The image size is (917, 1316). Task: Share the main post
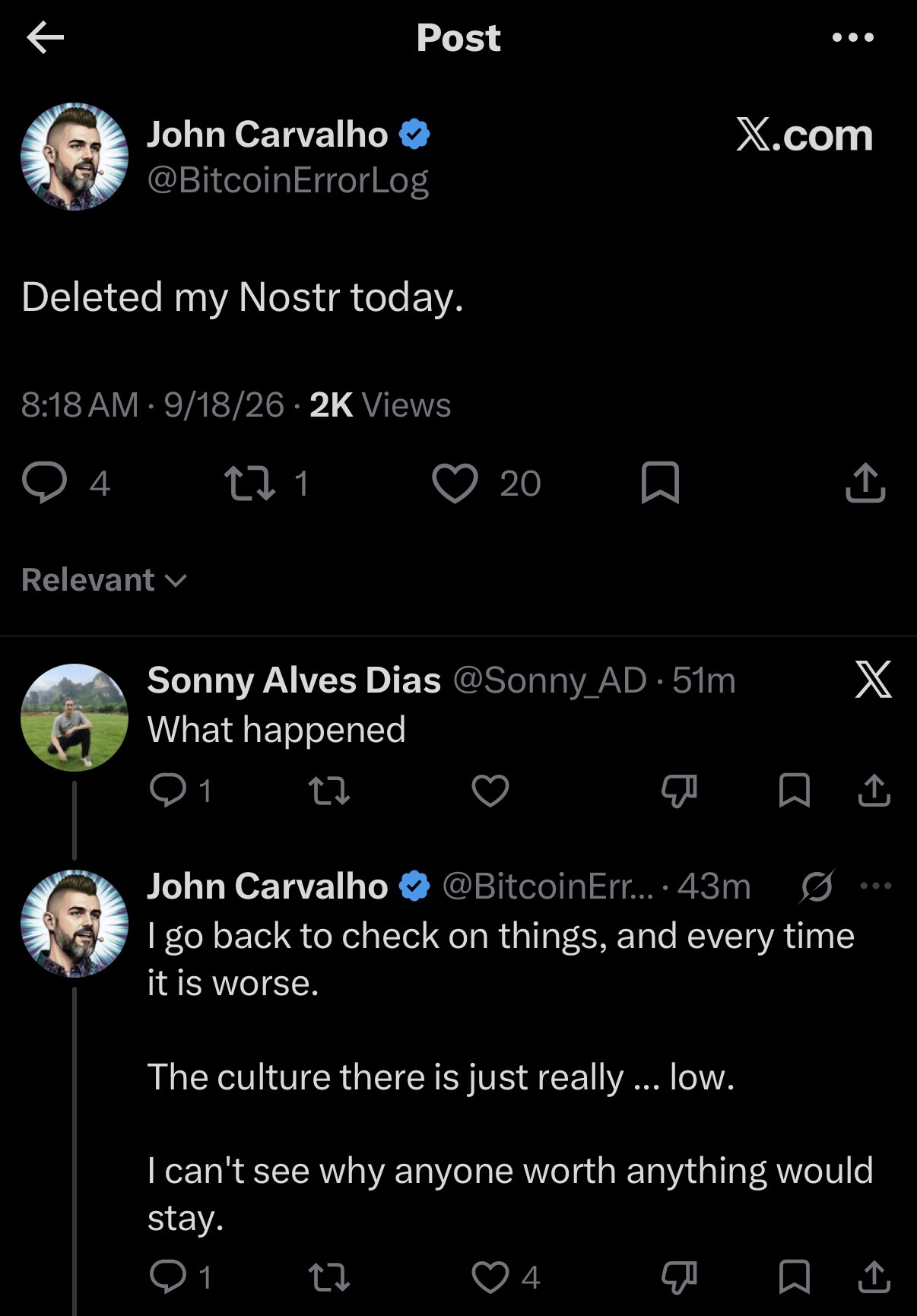(865, 483)
